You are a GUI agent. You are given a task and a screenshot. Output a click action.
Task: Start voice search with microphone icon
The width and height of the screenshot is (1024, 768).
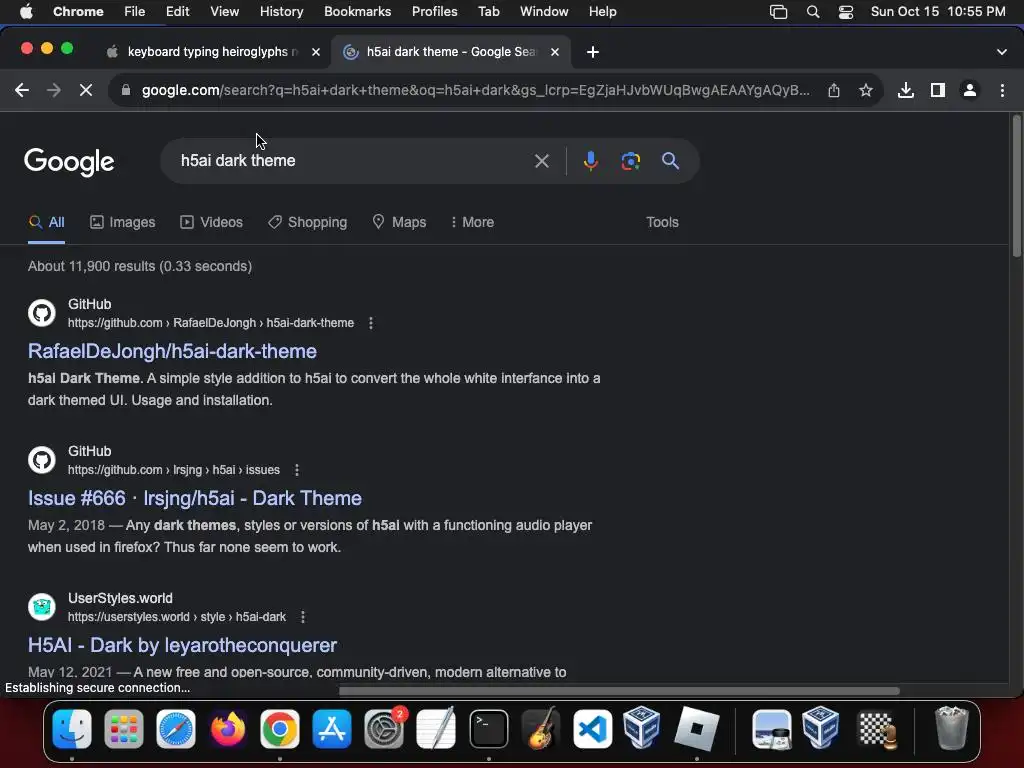tap(590, 161)
